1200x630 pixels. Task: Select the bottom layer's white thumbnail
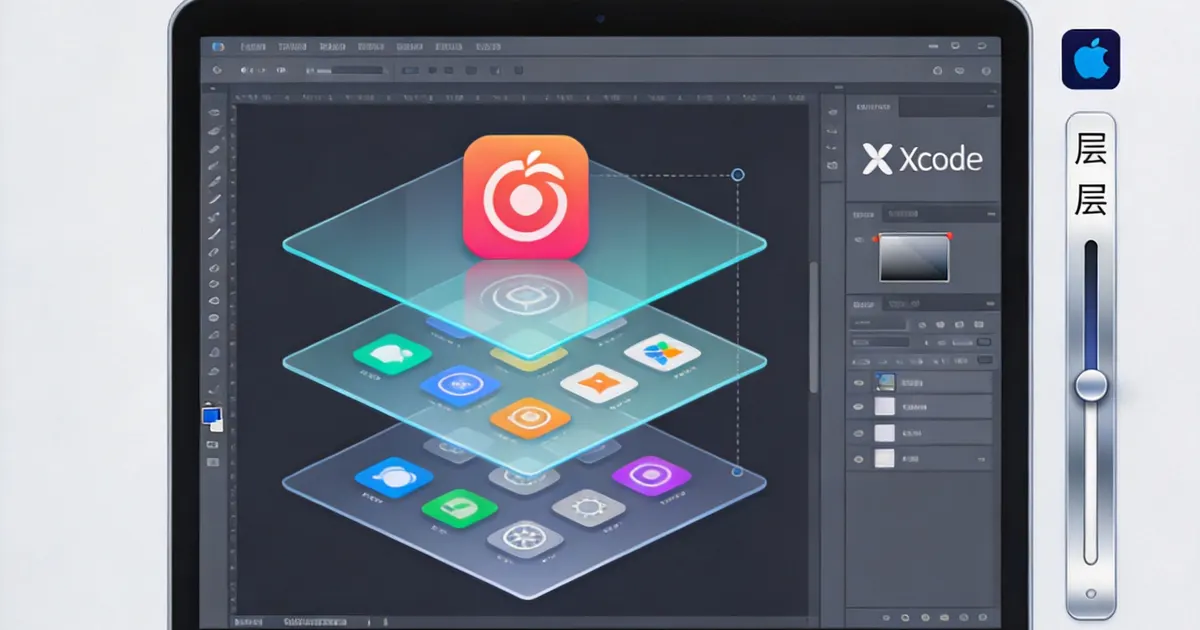[x=885, y=459]
